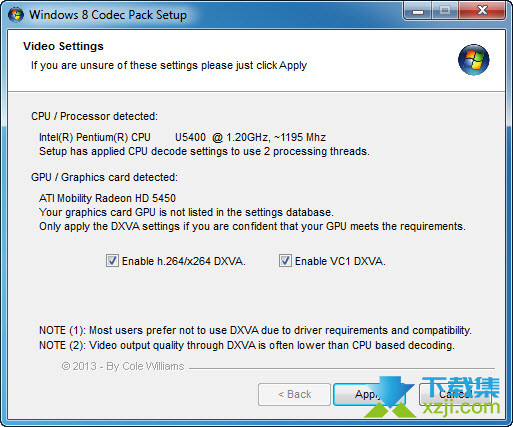
Task: Click the xzji.com watermark link
Action: tap(461, 407)
